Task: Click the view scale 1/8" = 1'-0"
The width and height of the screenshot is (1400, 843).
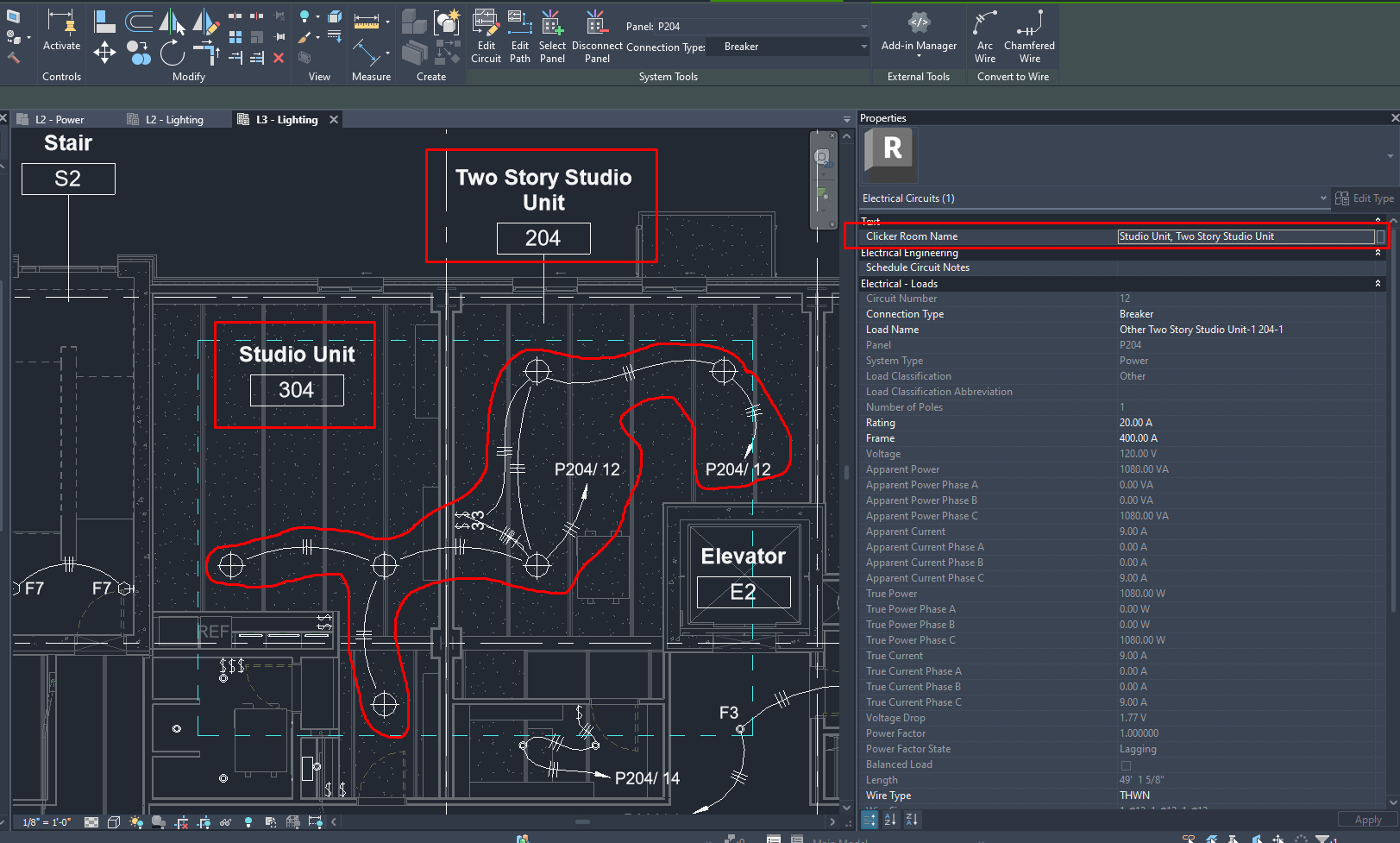Action: [x=47, y=822]
